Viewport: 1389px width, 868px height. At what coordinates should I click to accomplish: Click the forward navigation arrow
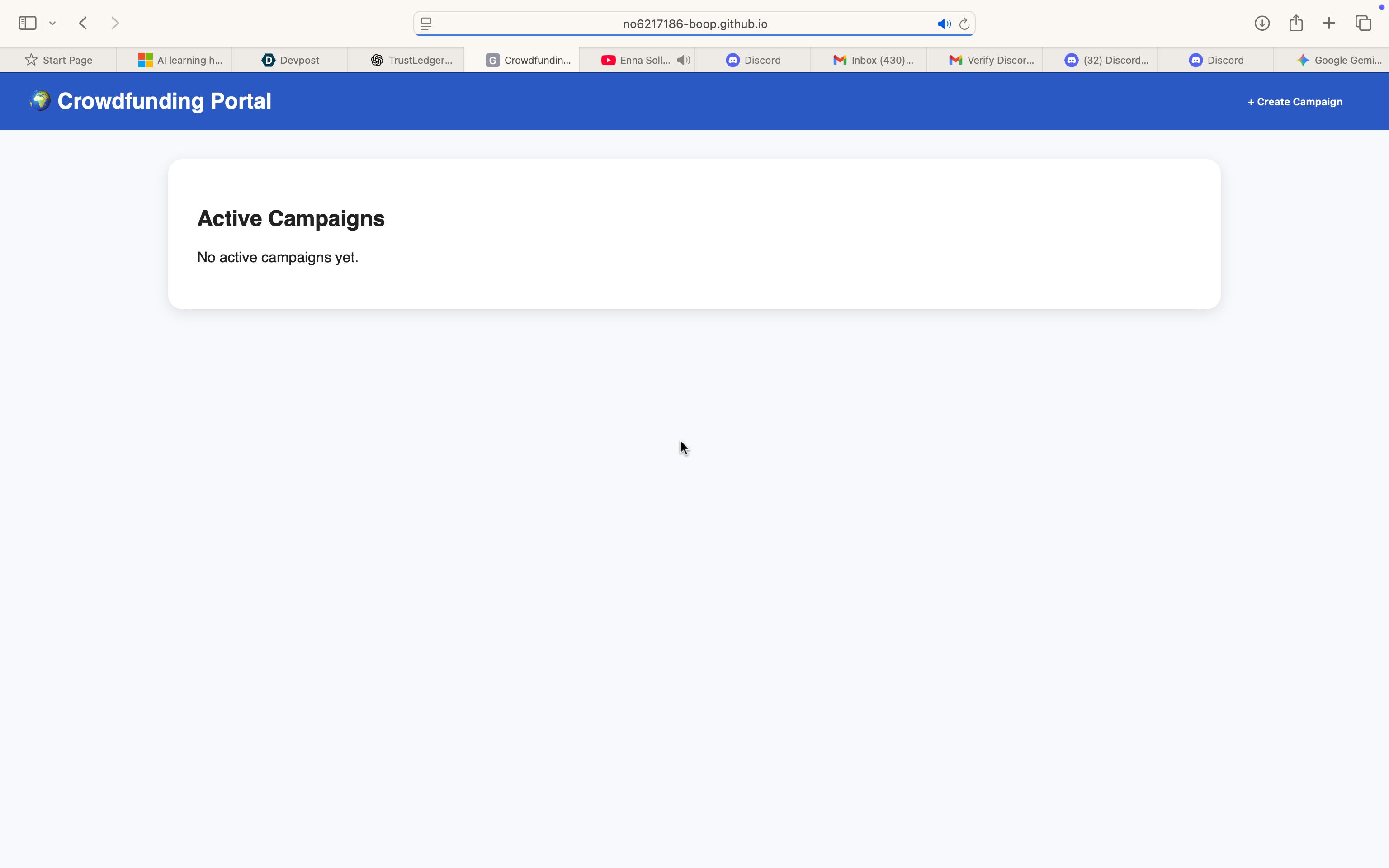click(115, 23)
